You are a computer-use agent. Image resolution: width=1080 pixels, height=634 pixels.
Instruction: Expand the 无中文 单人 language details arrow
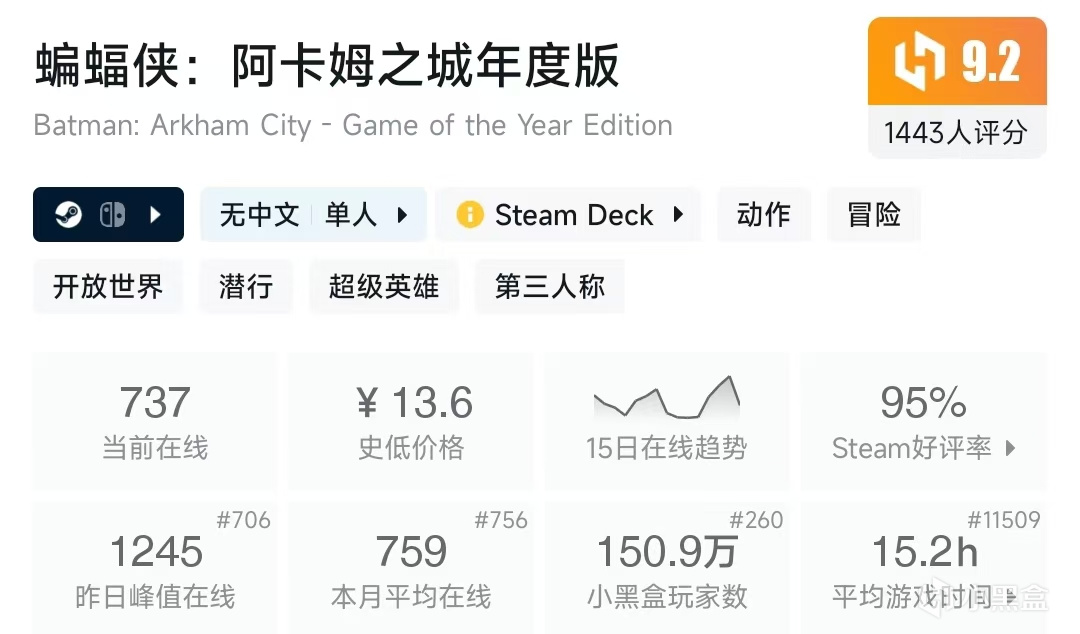[403, 215]
